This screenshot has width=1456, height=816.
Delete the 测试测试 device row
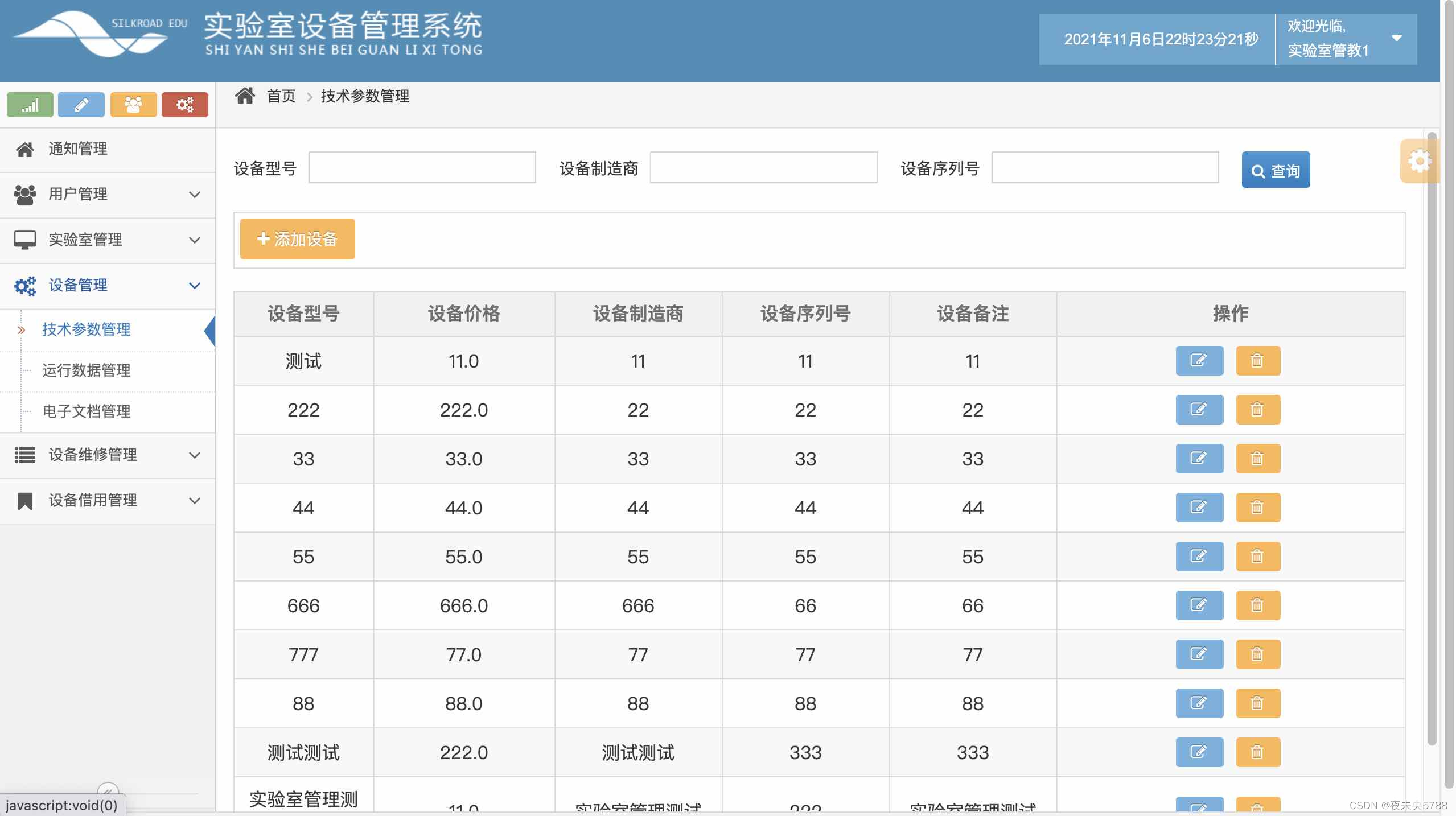point(1258,752)
